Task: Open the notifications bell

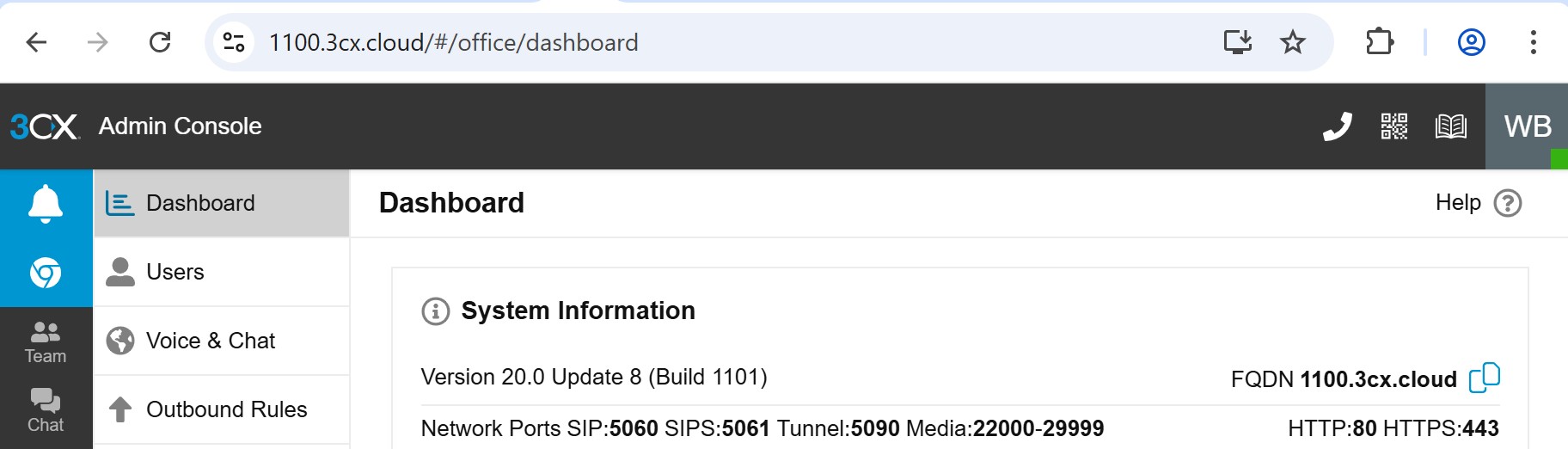Action: coord(46,204)
